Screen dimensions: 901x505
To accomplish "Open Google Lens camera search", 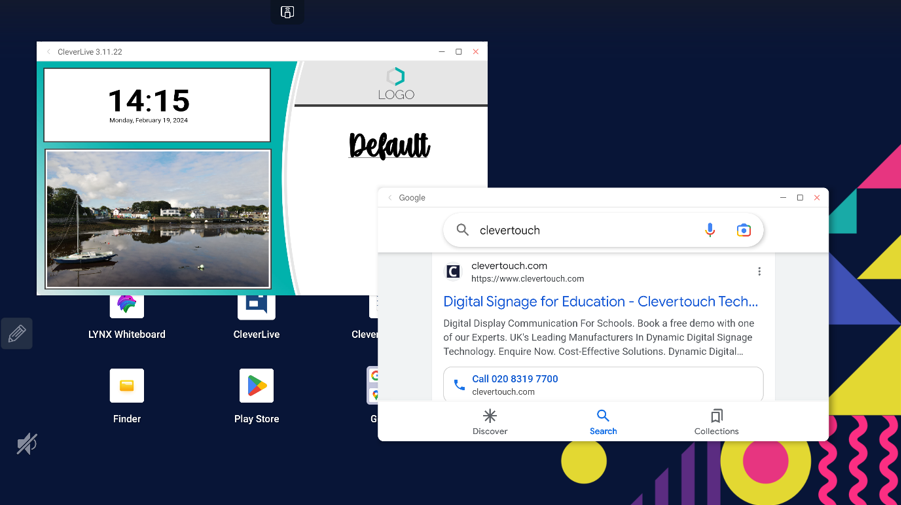I will pyautogui.click(x=743, y=230).
